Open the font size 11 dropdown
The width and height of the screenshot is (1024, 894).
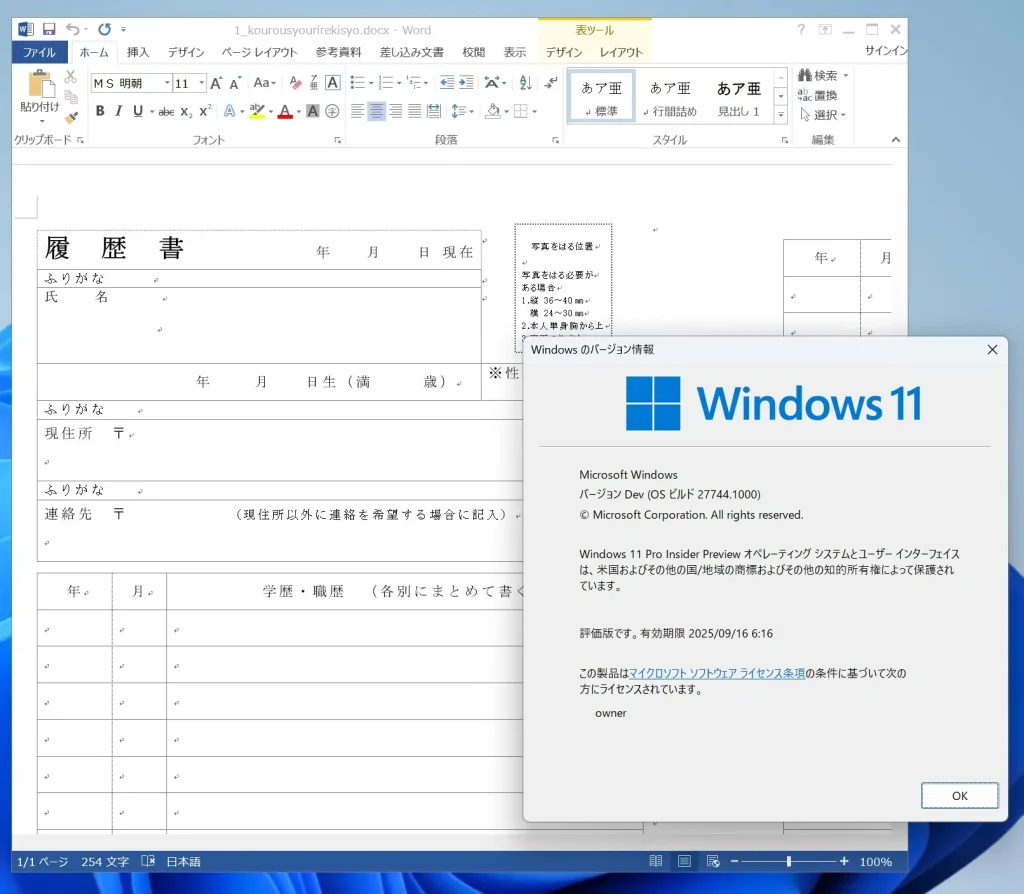point(202,83)
